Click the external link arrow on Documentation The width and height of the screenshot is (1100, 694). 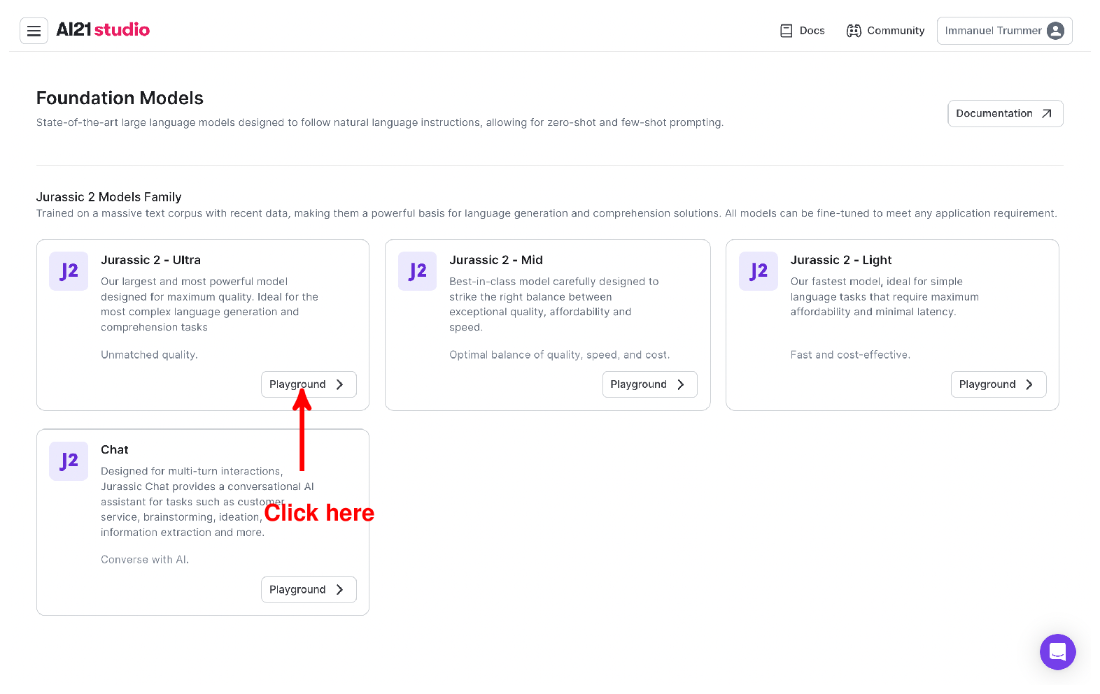[1047, 114]
